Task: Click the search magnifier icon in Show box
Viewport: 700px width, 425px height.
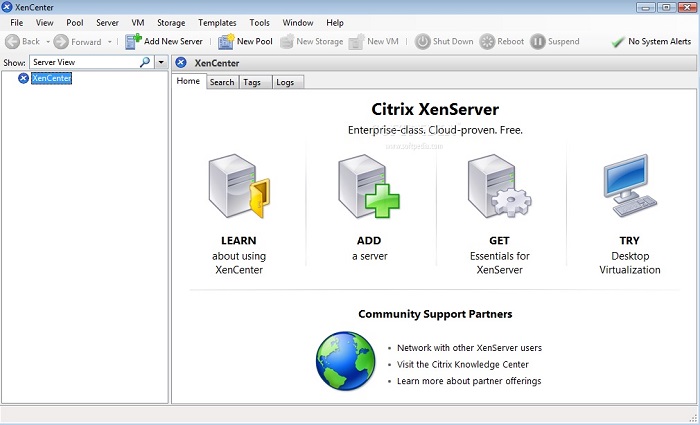Action: pyautogui.click(x=145, y=62)
